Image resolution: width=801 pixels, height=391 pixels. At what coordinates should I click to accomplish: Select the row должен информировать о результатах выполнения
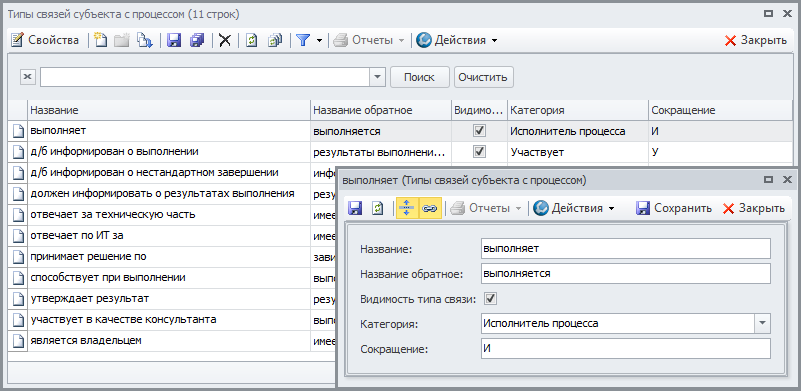pyautogui.click(x=169, y=194)
